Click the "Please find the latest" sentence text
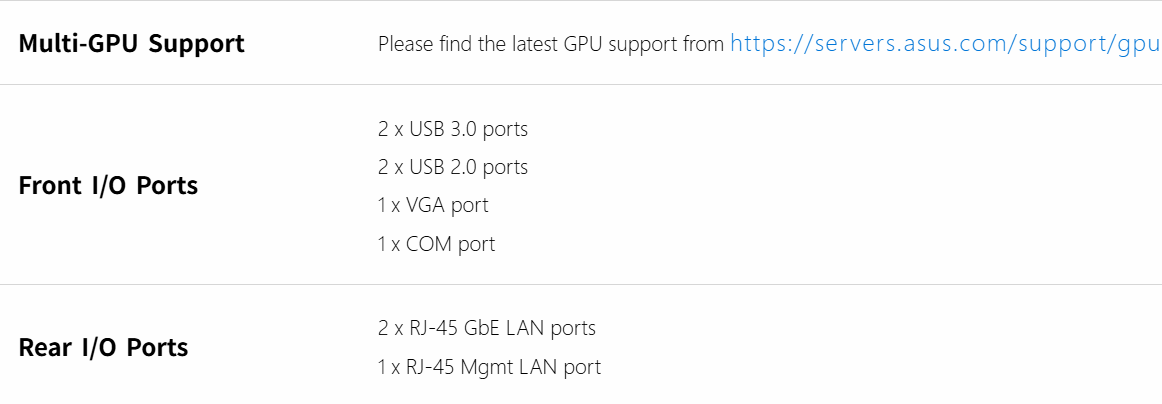 [551, 45]
